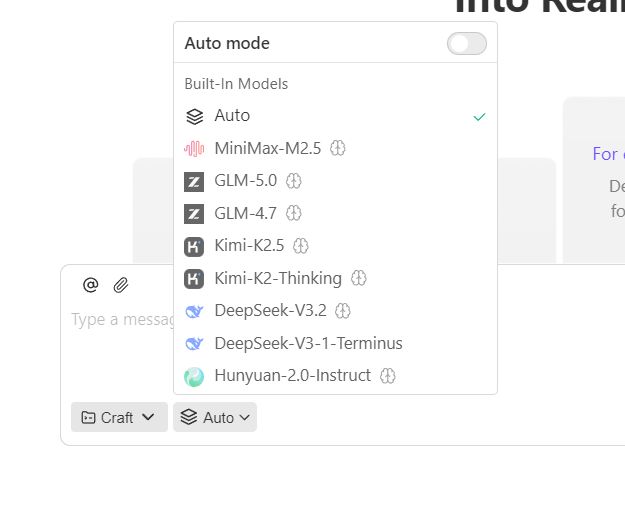
Task: Click the brain icon beside Hunyuan-2.0-Instruct
Action: (387, 375)
